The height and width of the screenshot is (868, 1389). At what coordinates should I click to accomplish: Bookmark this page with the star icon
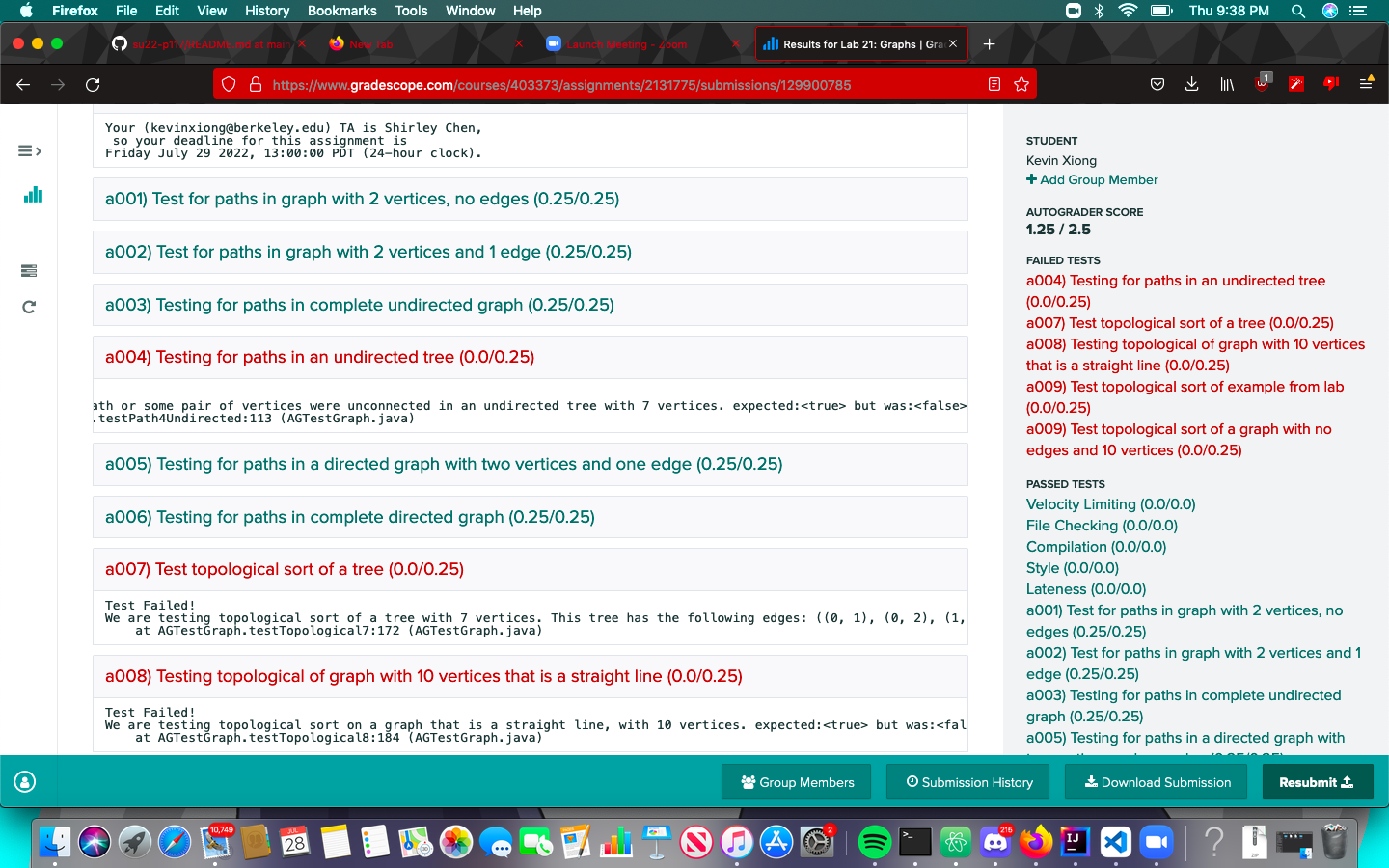pos(1021,85)
